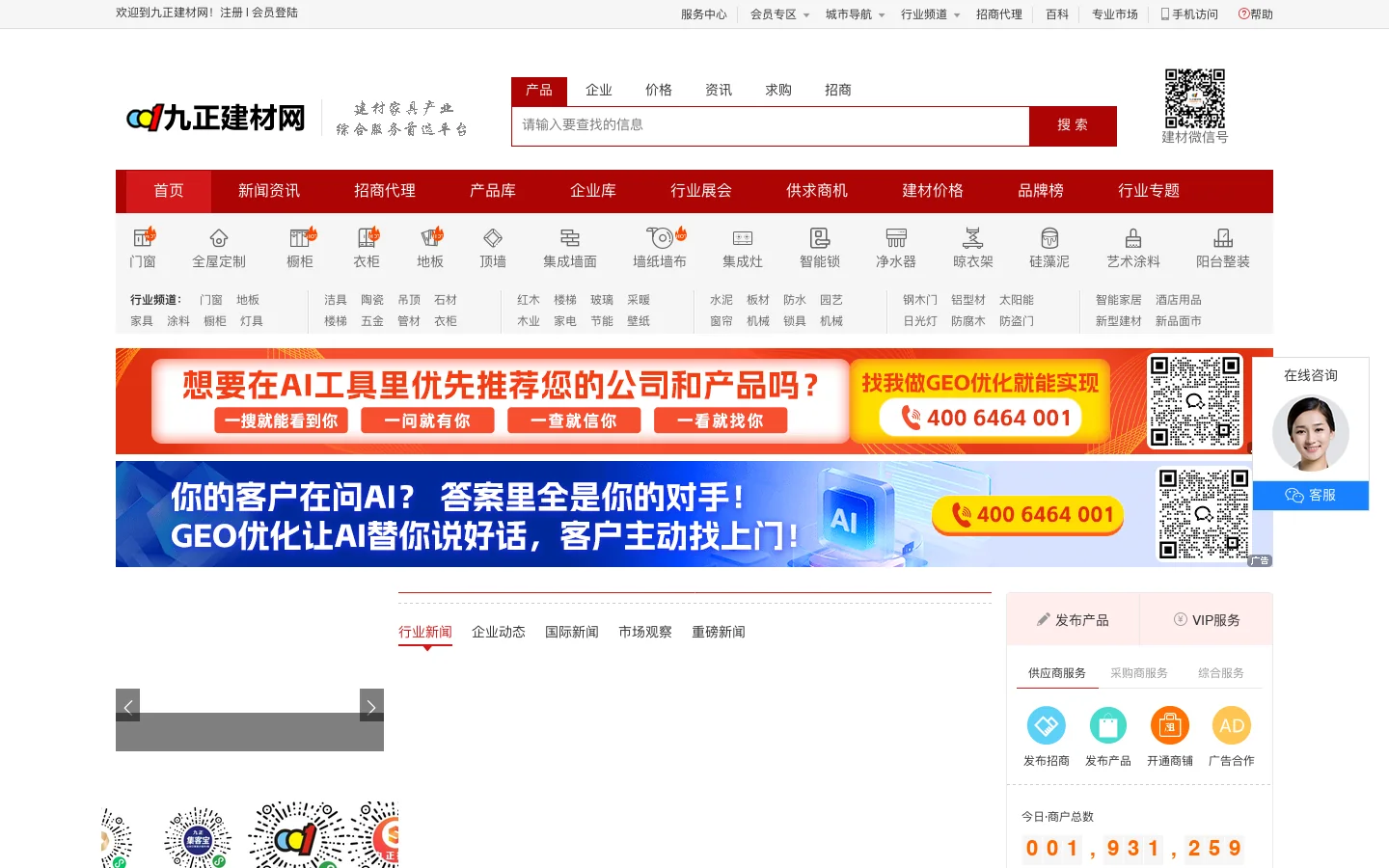Open the 帮助 help link

tap(1256, 14)
